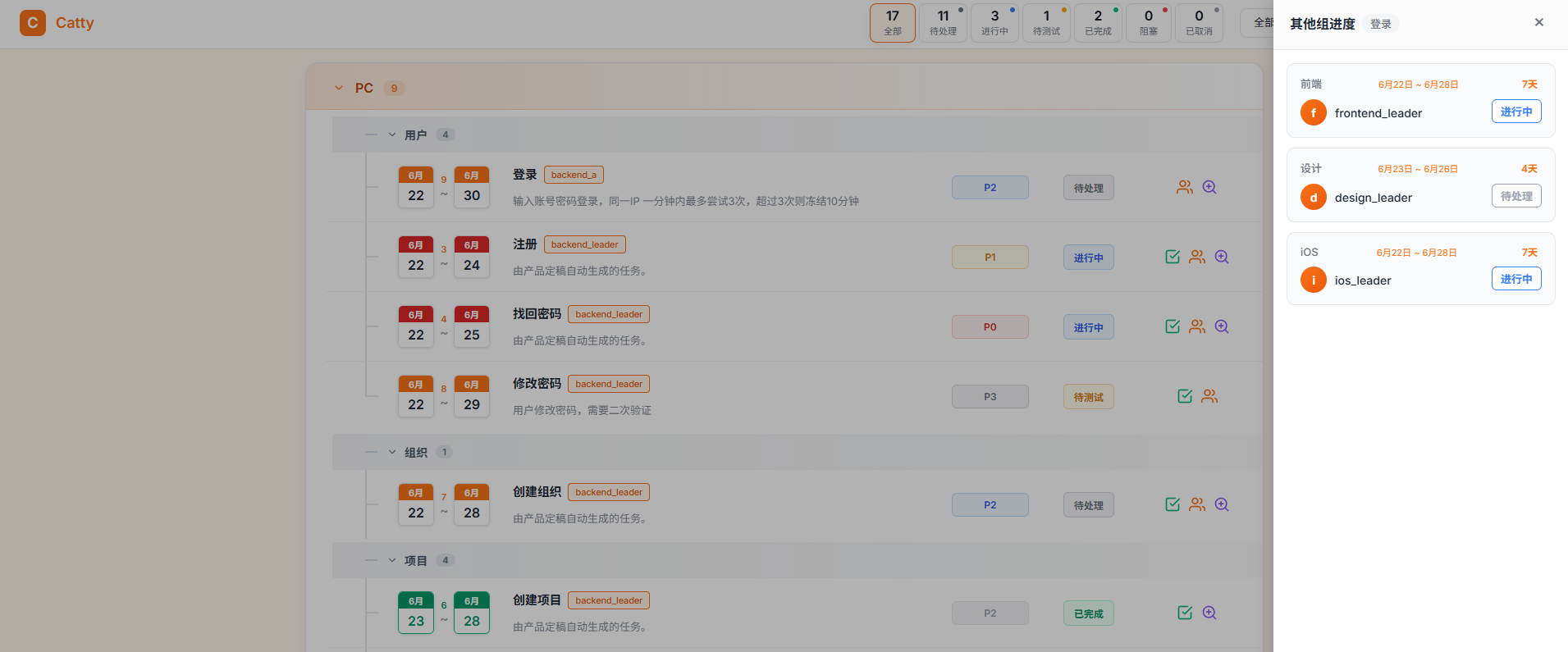Click end date 6月25 of 找回密码 task
The height and width of the screenshot is (652, 1568).
472,326
